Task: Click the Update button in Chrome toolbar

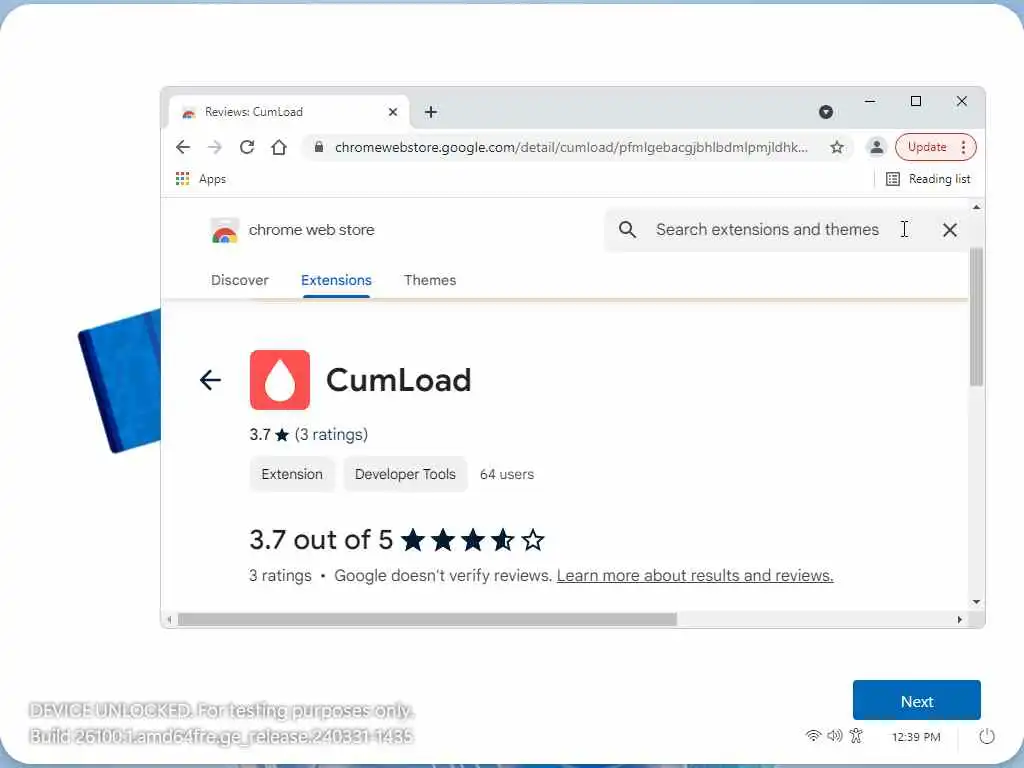Action: click(x=927, y=147)
